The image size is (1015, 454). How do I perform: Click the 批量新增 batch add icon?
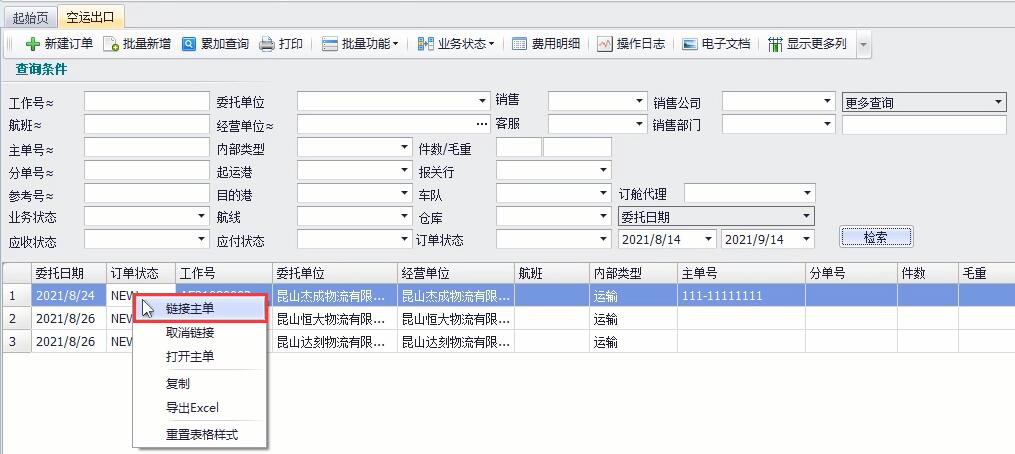click(x=111, y=44)
